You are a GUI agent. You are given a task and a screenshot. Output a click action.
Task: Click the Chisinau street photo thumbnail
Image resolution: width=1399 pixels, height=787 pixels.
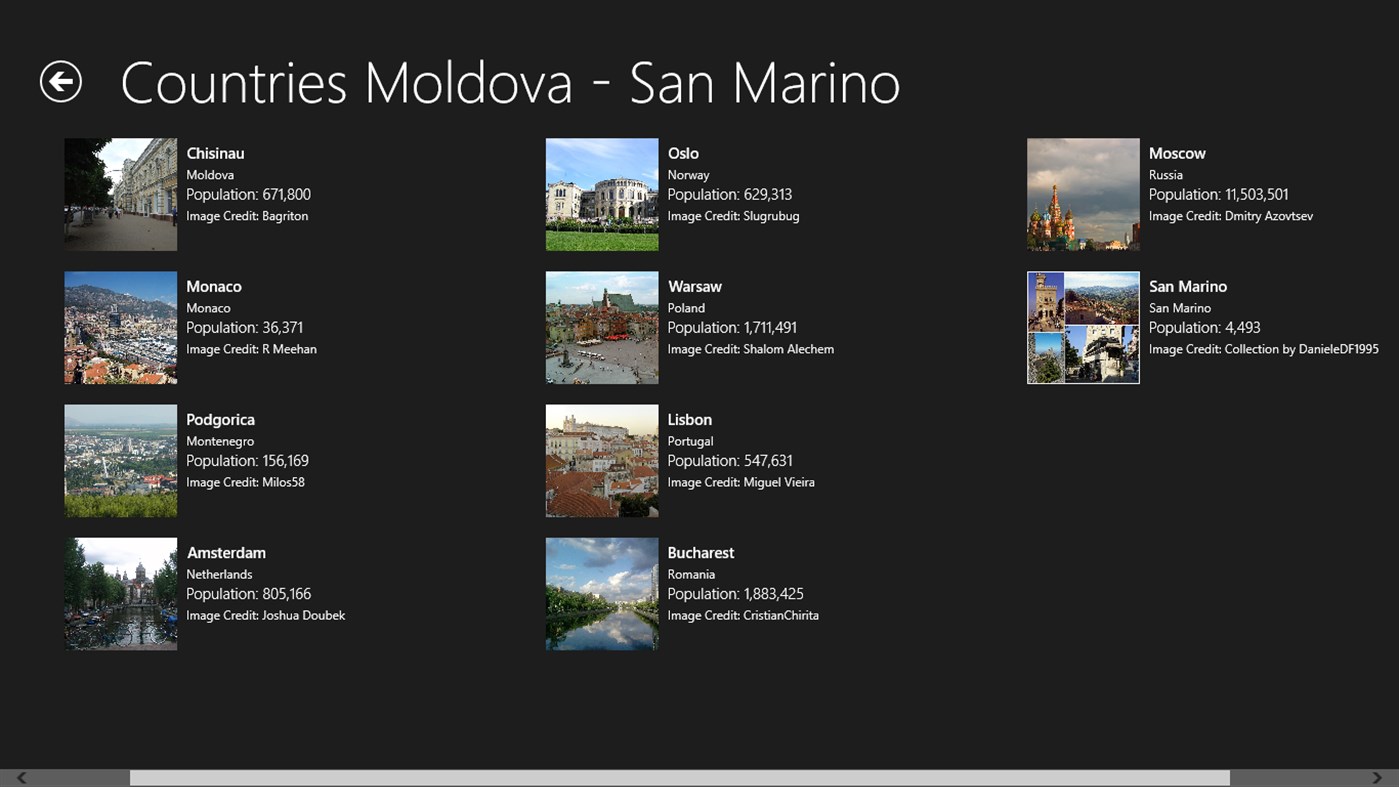120,194
